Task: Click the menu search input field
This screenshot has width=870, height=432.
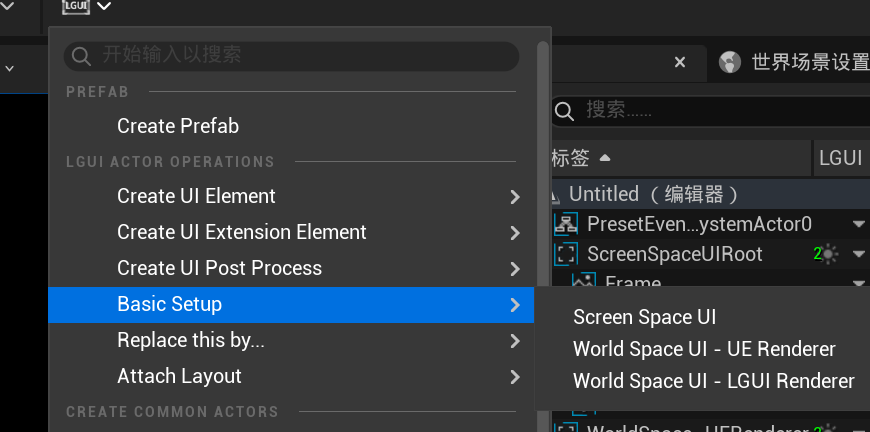Action: (x=300, y=55)
